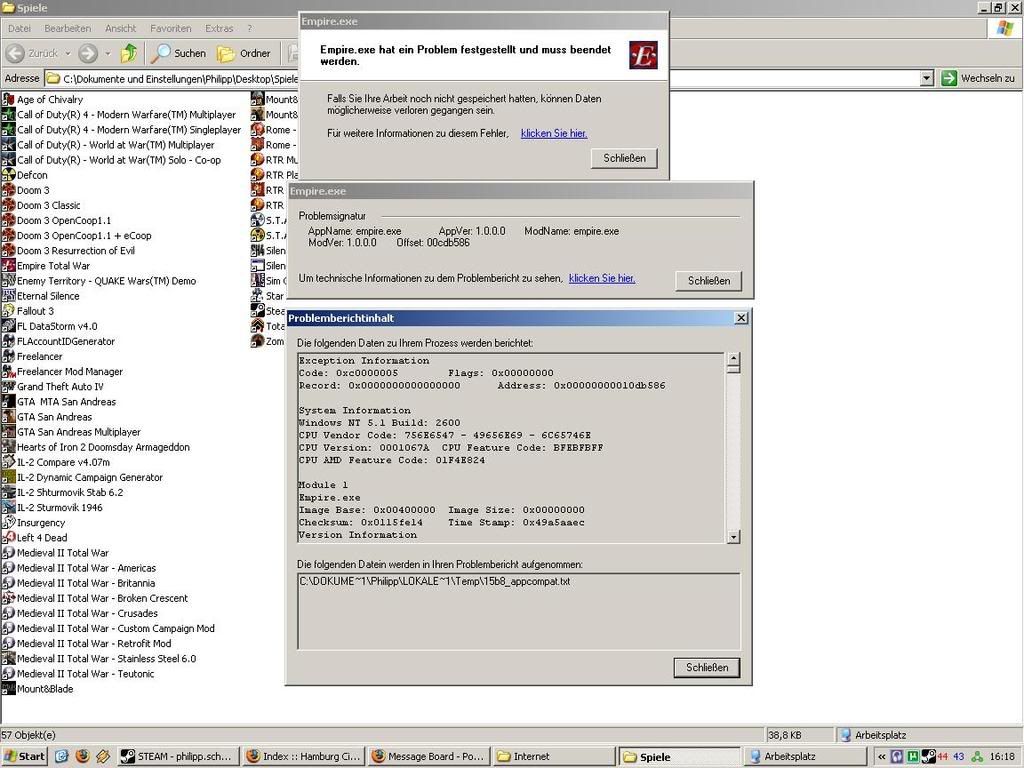Click the report scrollbar up arrow

(x=733, y=359)
